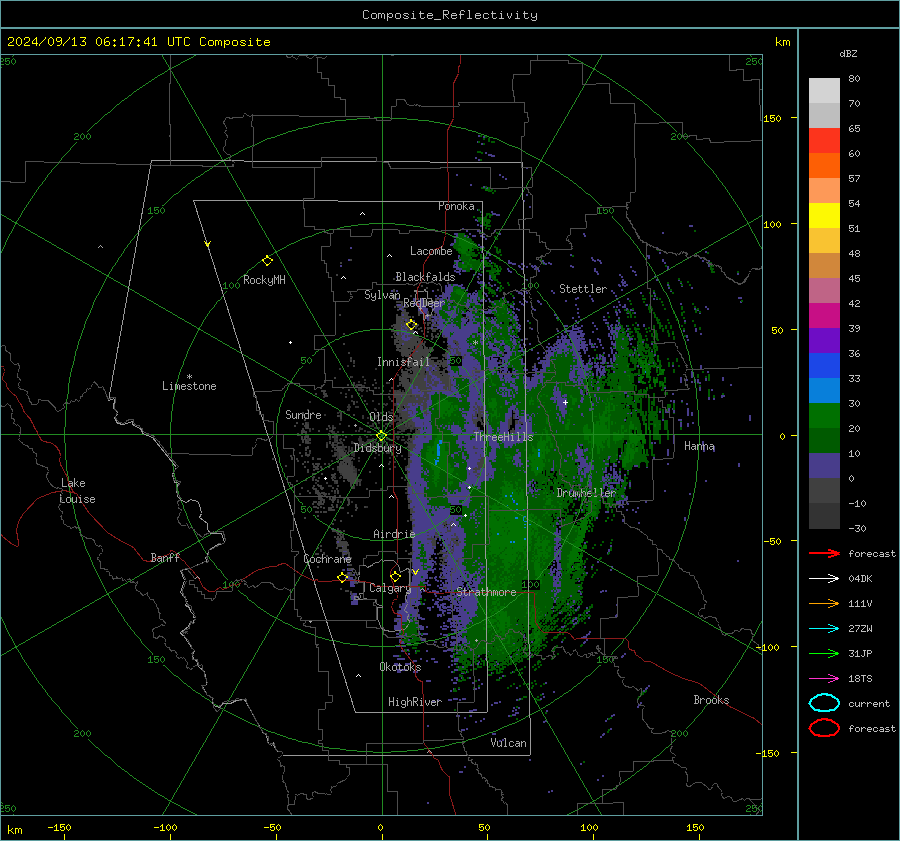Click the magenta 18TS arrow legend icon
Viewport: 900px width, 841px height.
824,679
